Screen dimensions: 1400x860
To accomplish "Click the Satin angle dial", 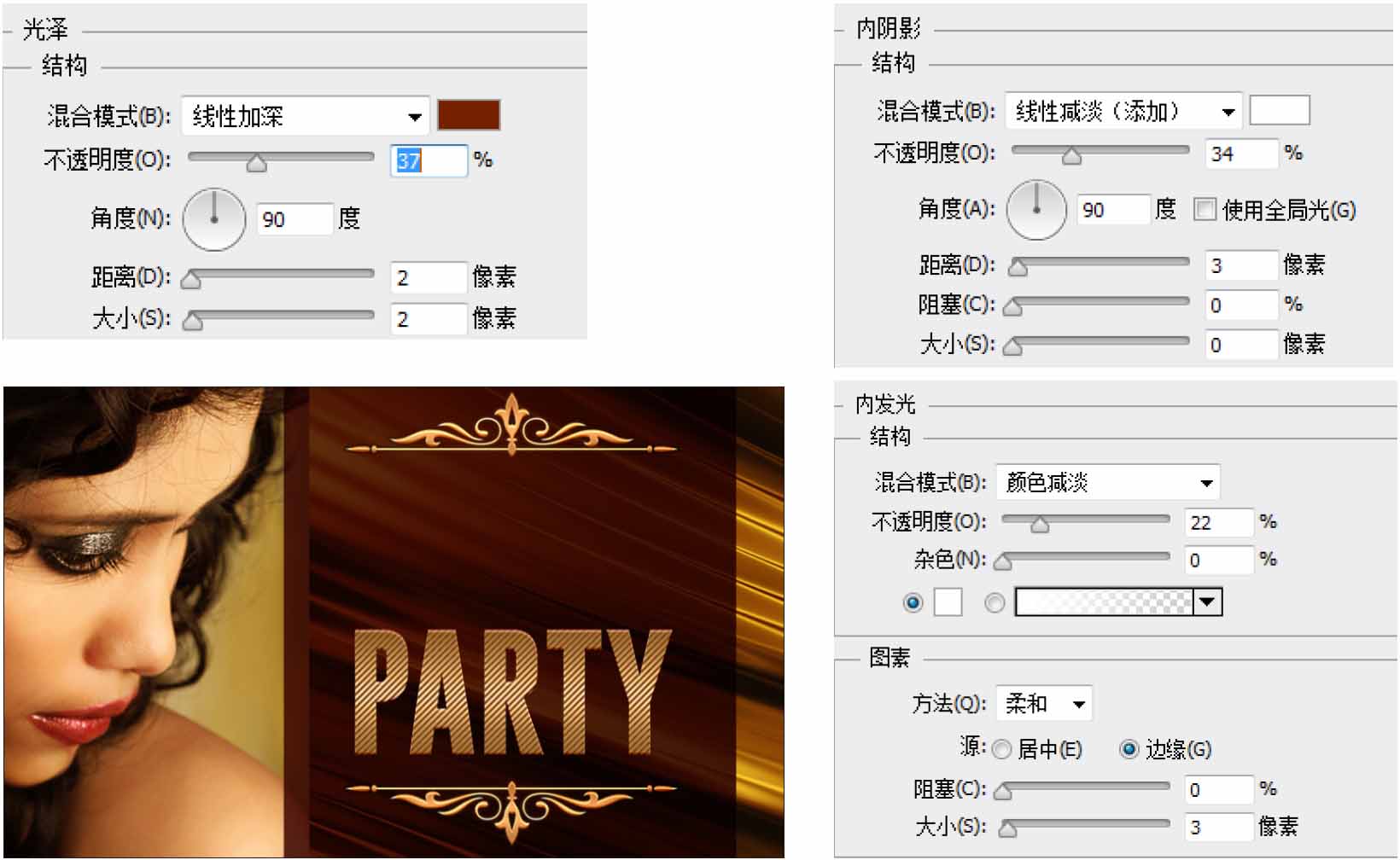I will tap(214, 219).
